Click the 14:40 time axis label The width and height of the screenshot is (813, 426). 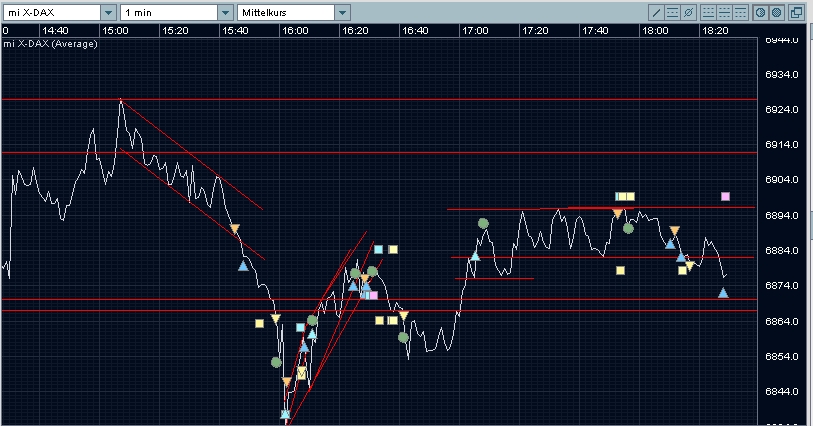[x=55, y=31]
